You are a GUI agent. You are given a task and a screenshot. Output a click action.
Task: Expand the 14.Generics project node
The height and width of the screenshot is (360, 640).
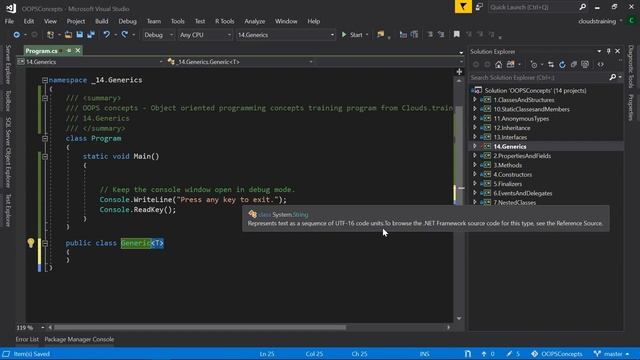[475, 146]
